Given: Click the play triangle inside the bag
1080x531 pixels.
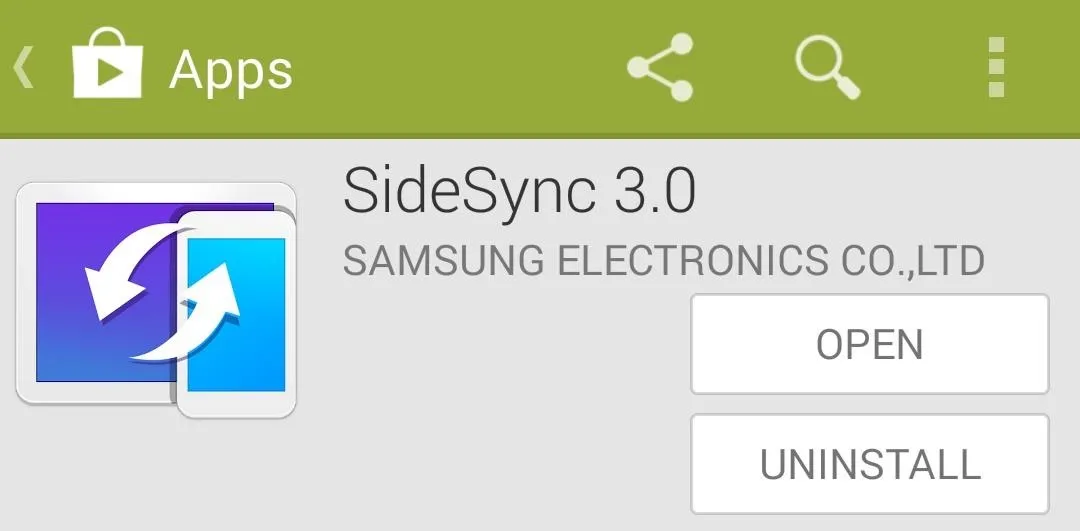Looking at the screenshot, I should pyautogui.click(x=110, y=71).
